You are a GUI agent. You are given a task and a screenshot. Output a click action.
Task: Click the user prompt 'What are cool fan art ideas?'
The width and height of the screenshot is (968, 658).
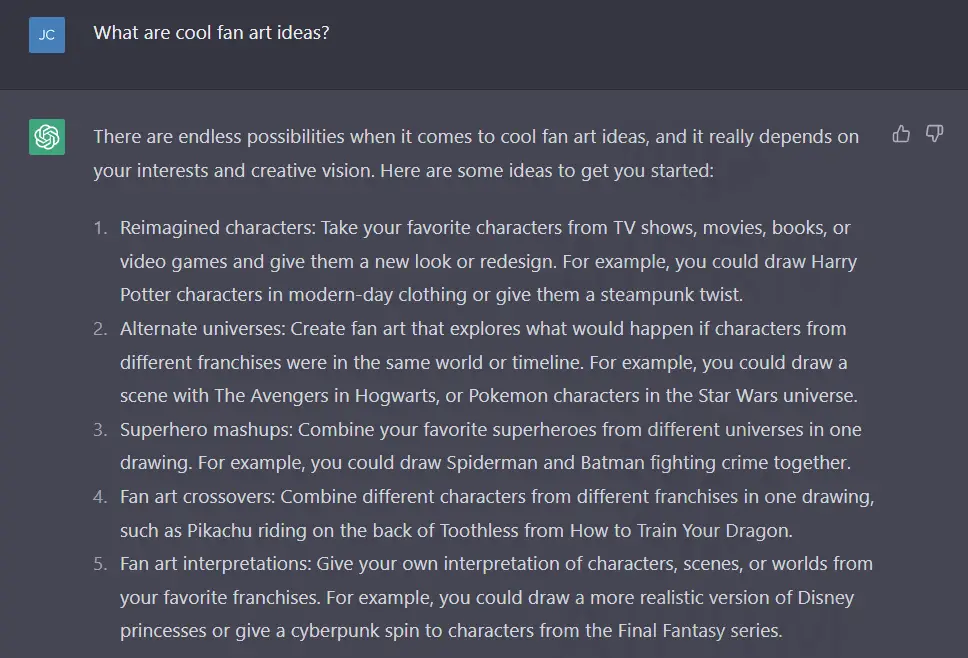211,33
